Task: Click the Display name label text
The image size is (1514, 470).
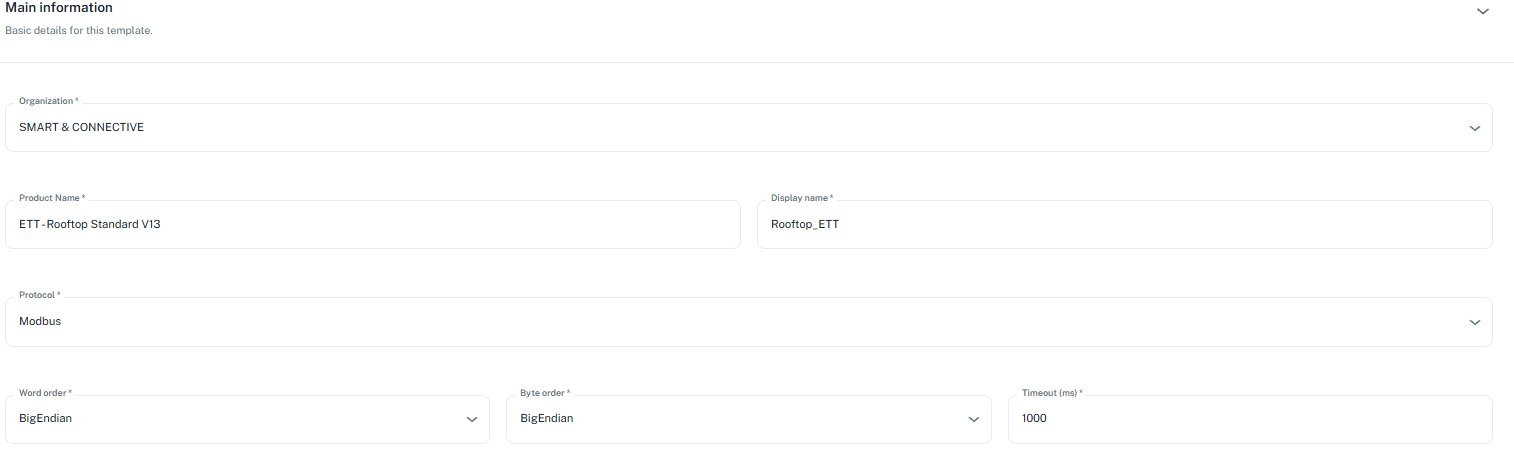Action: coord(800,198)
